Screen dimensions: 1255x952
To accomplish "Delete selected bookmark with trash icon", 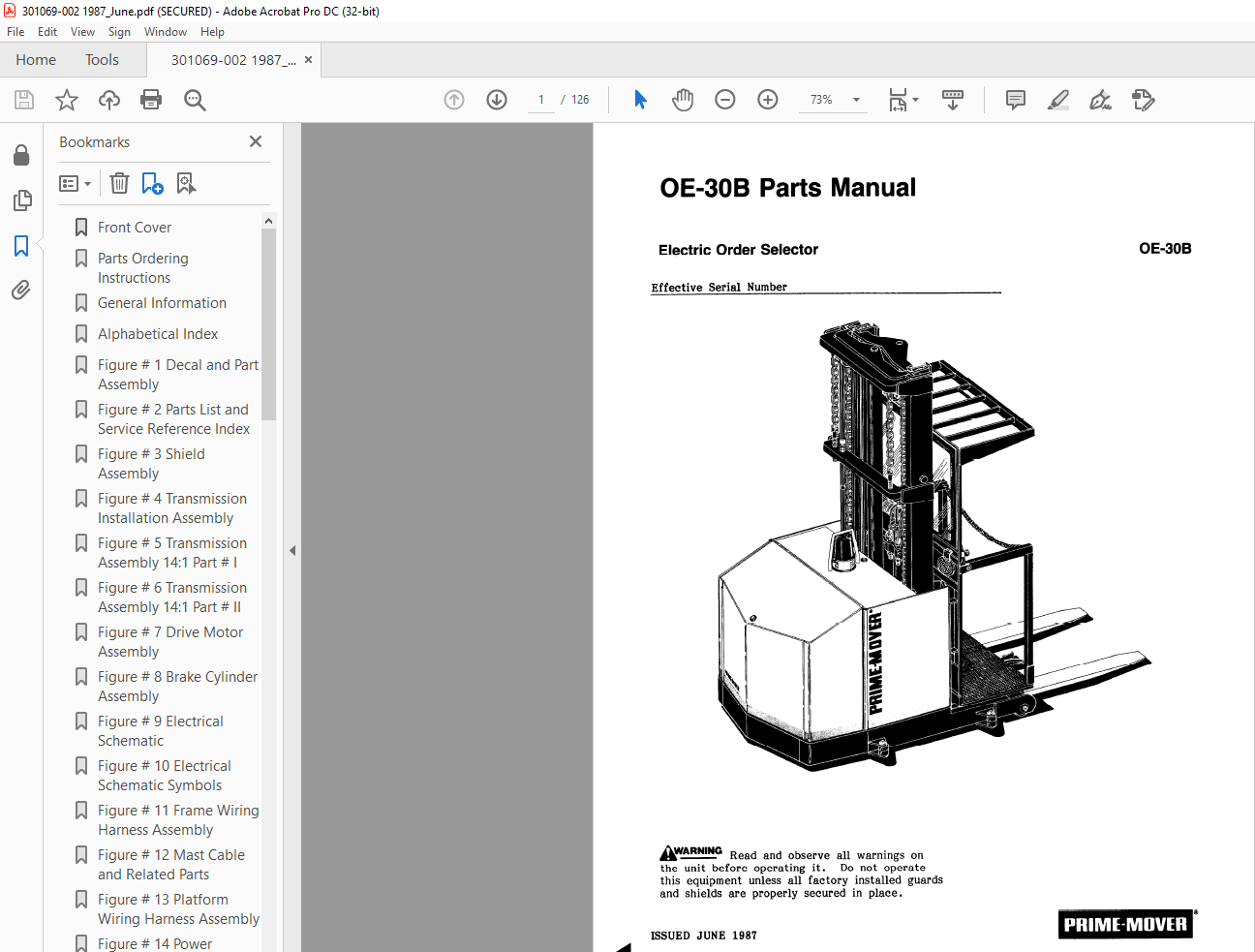I will 119,183.
